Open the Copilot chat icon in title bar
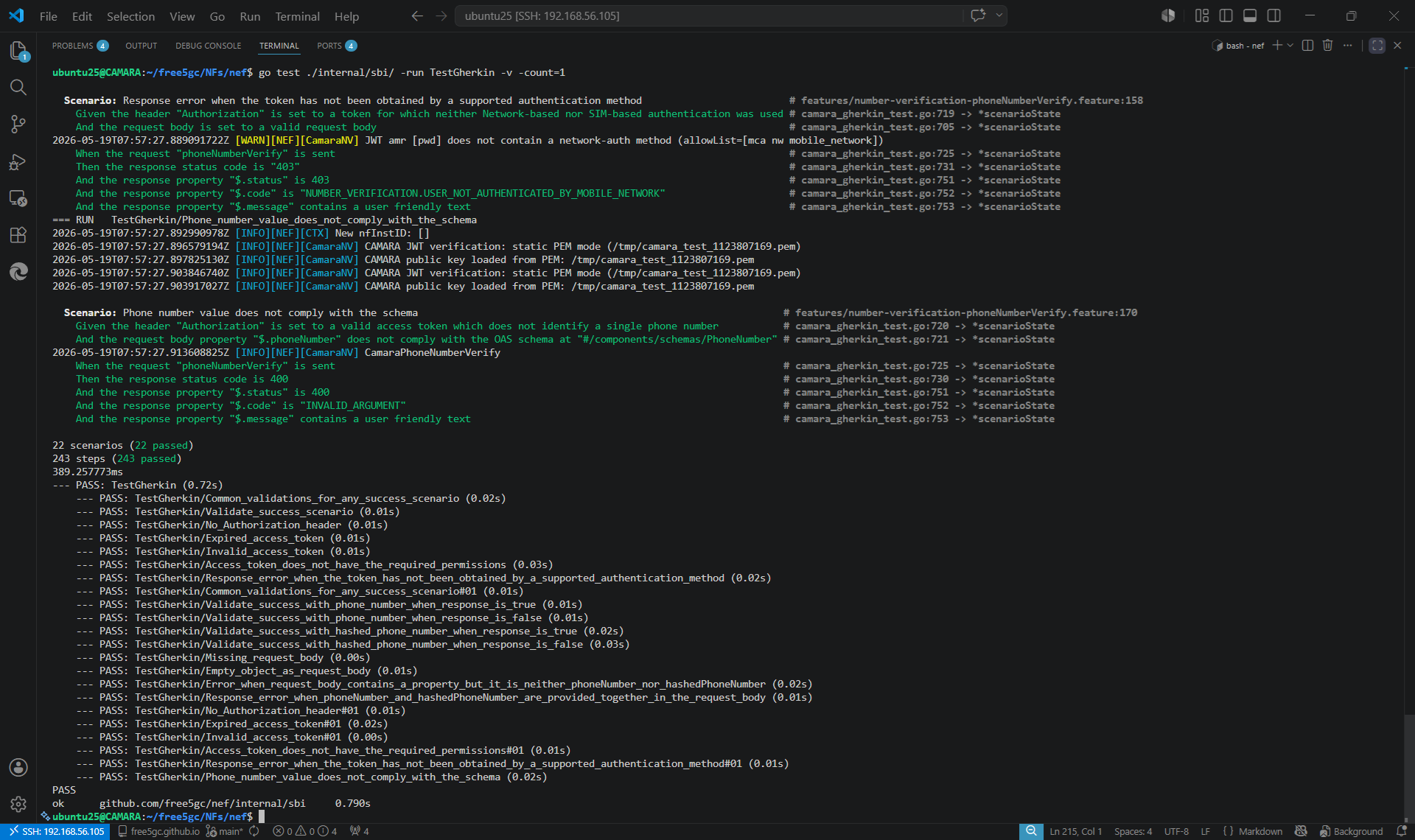 tap(978, 15)
